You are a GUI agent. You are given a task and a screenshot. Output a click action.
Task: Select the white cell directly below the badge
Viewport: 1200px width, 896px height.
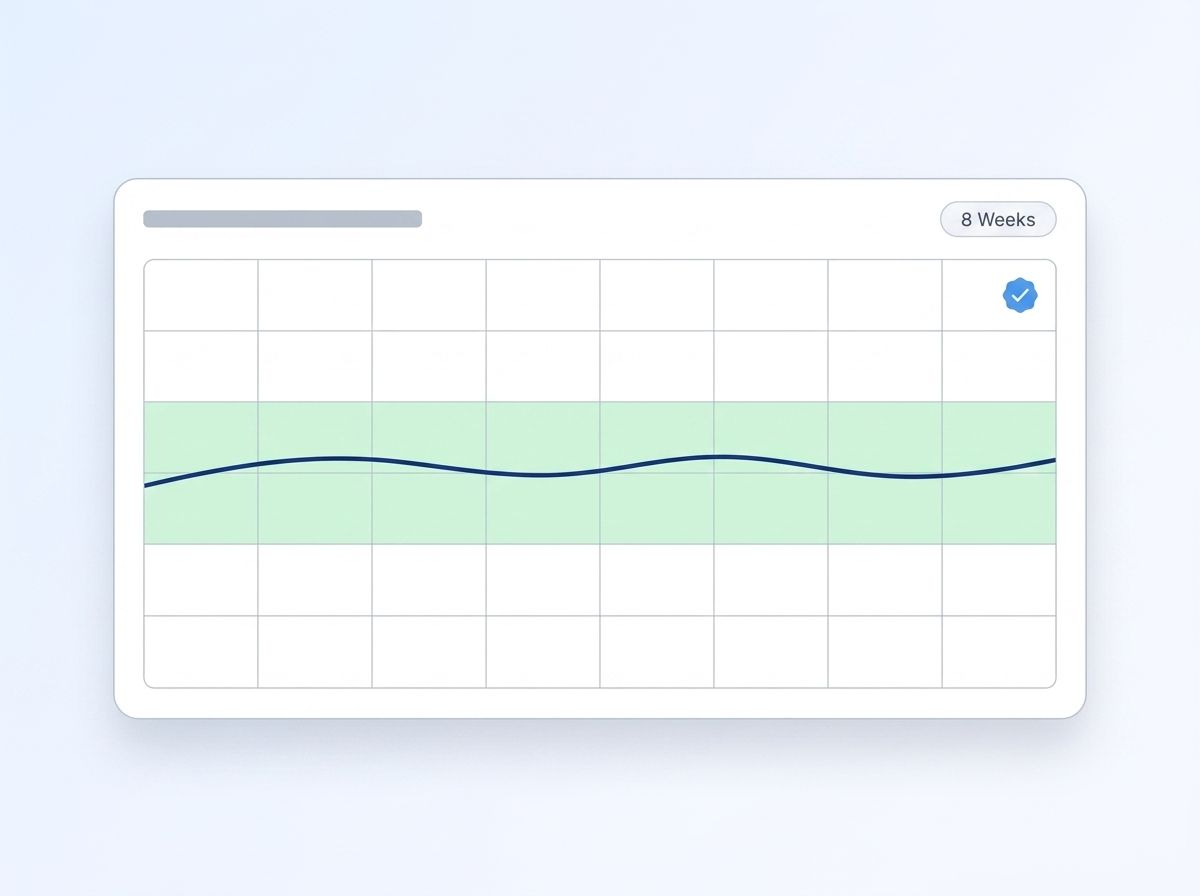pyautogui.click(x=999, y=366)
